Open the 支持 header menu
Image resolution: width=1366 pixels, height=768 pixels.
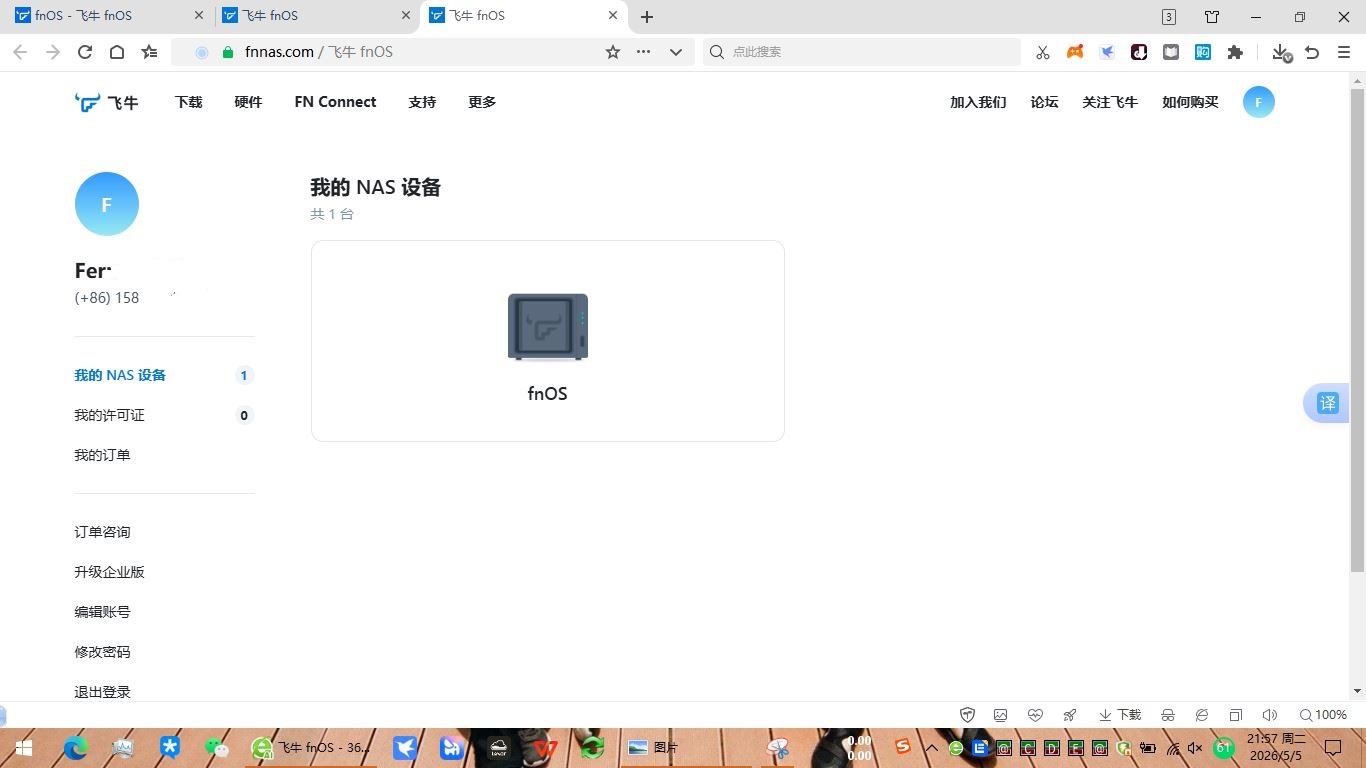click(422, 102)
